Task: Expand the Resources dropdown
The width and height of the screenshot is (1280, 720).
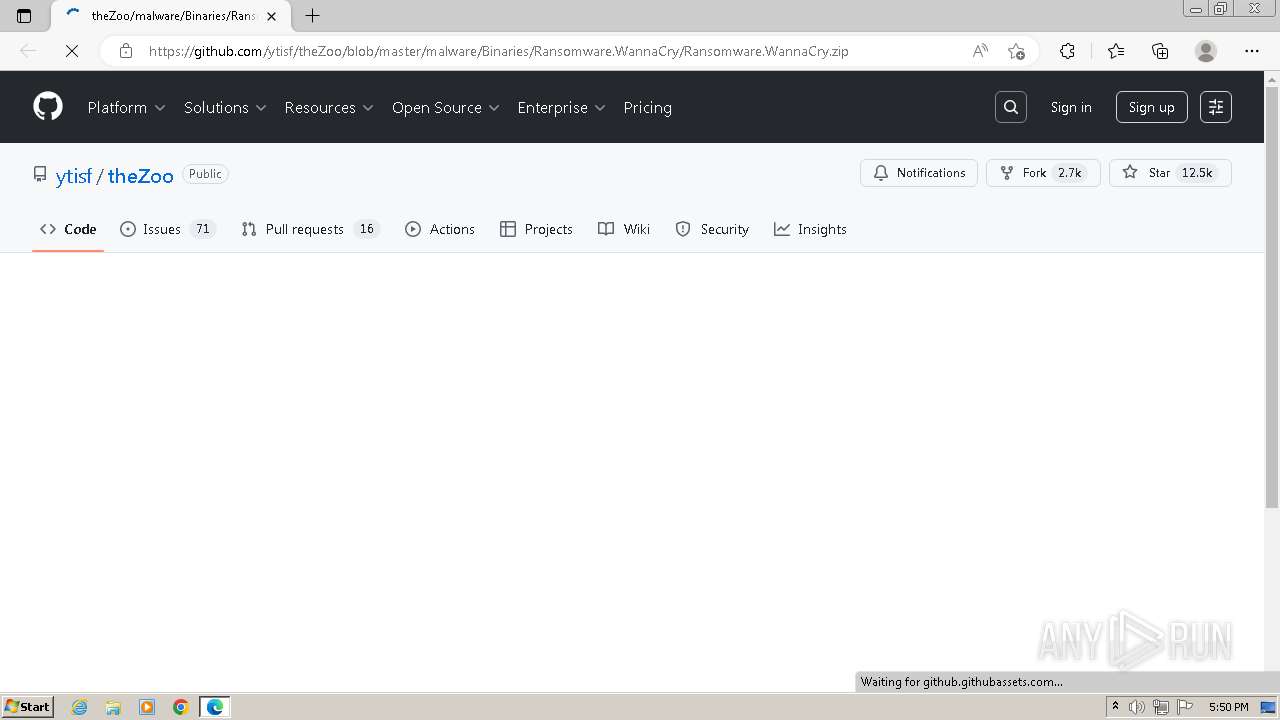Action: [329, 107]
